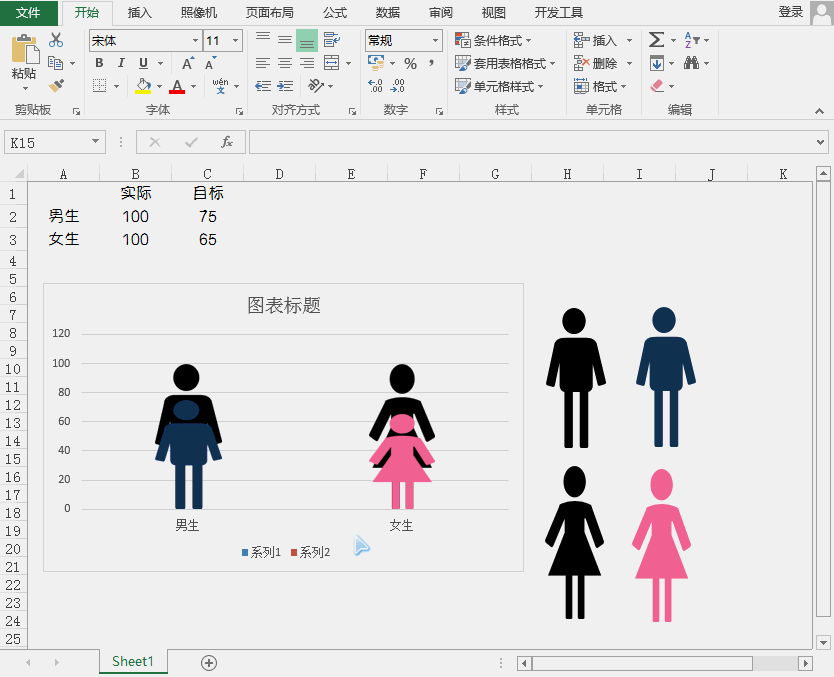Toggle Underline formatting
This screenshot has width=834, height=677.
tap(143, 63)
